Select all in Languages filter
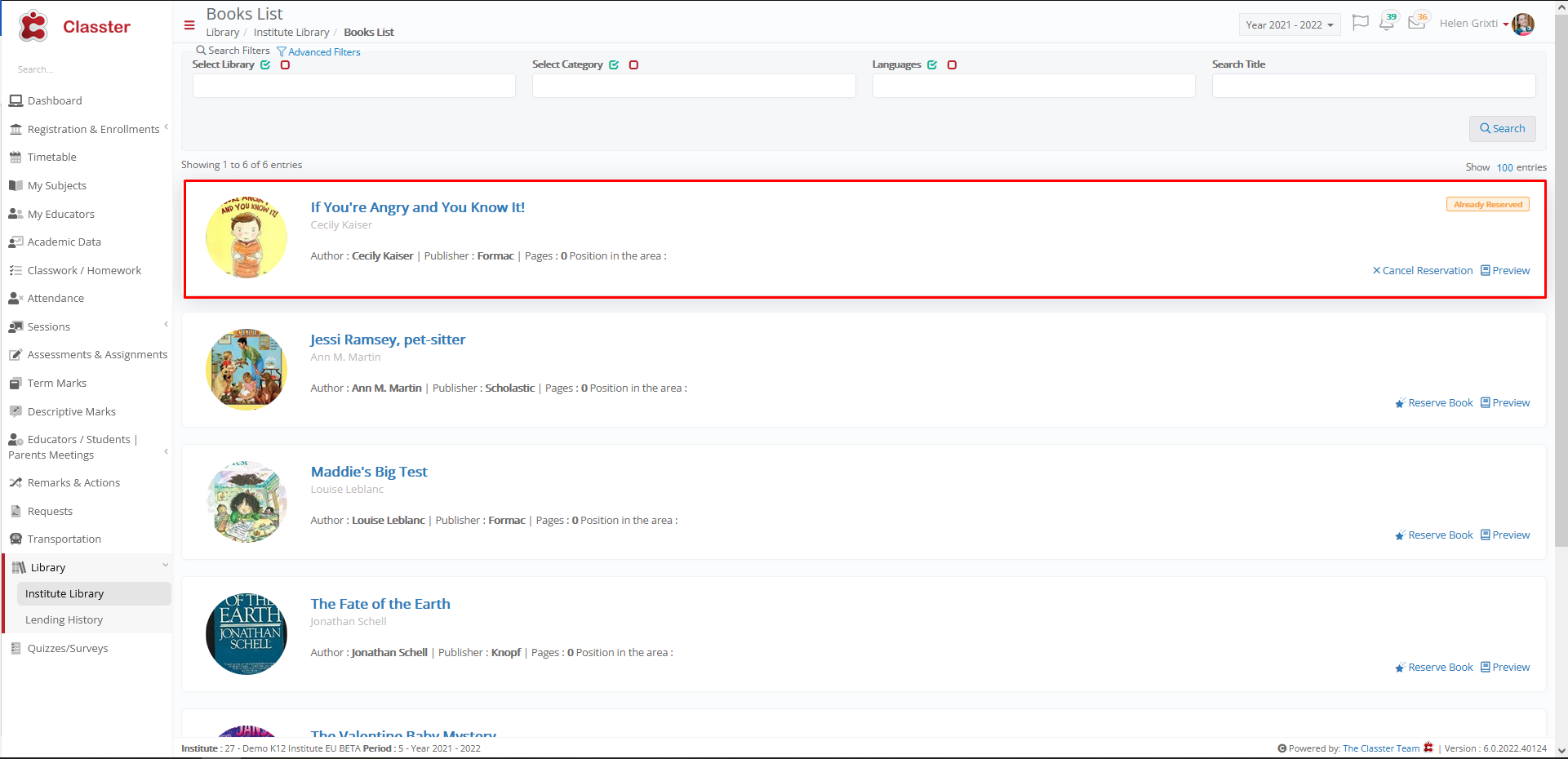The height and width of the screenshot is (759, 1568). tap(932, 65)
